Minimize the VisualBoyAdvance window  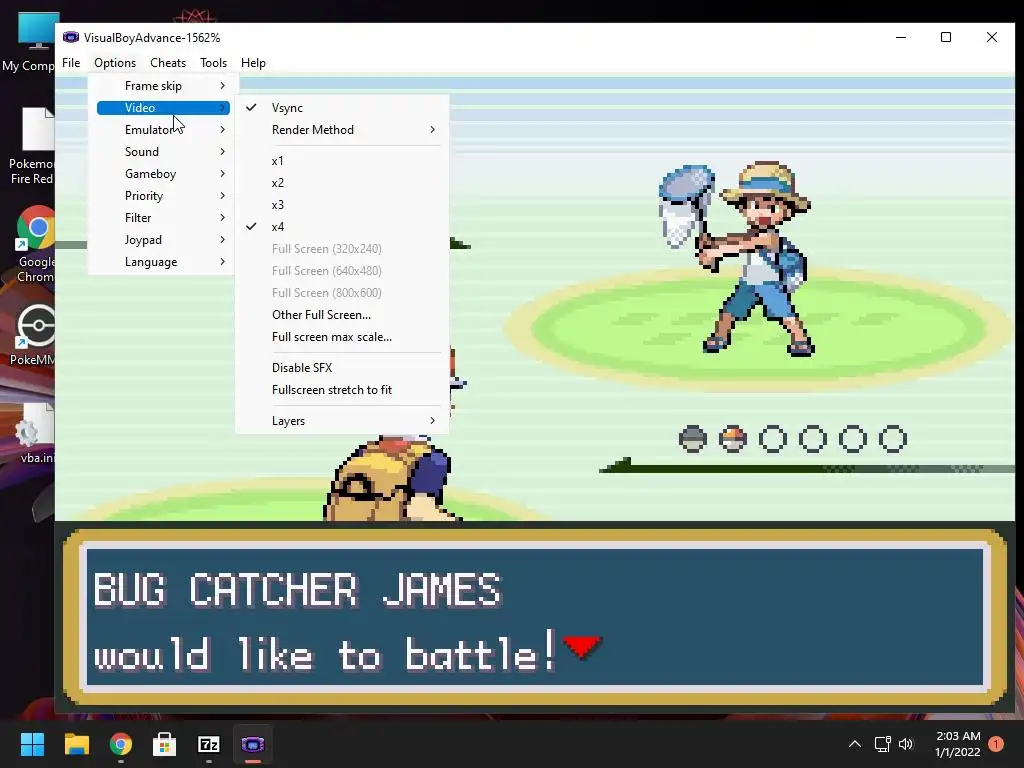click(x=901, y=37)
